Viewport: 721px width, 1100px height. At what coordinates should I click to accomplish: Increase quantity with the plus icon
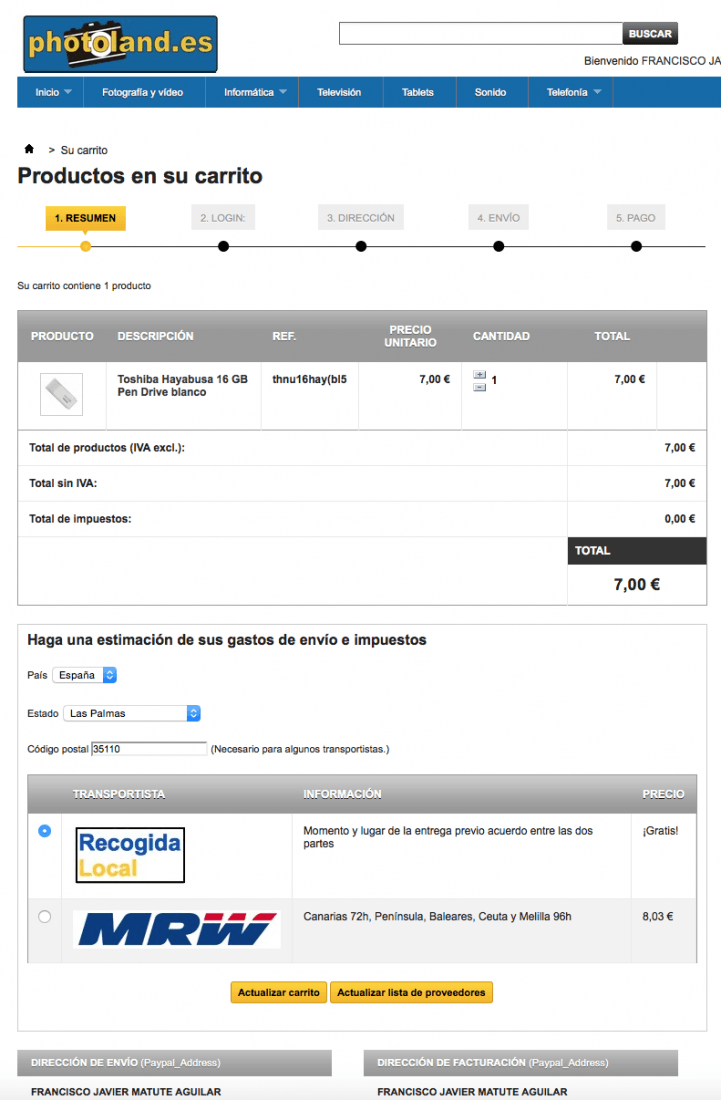480,375
